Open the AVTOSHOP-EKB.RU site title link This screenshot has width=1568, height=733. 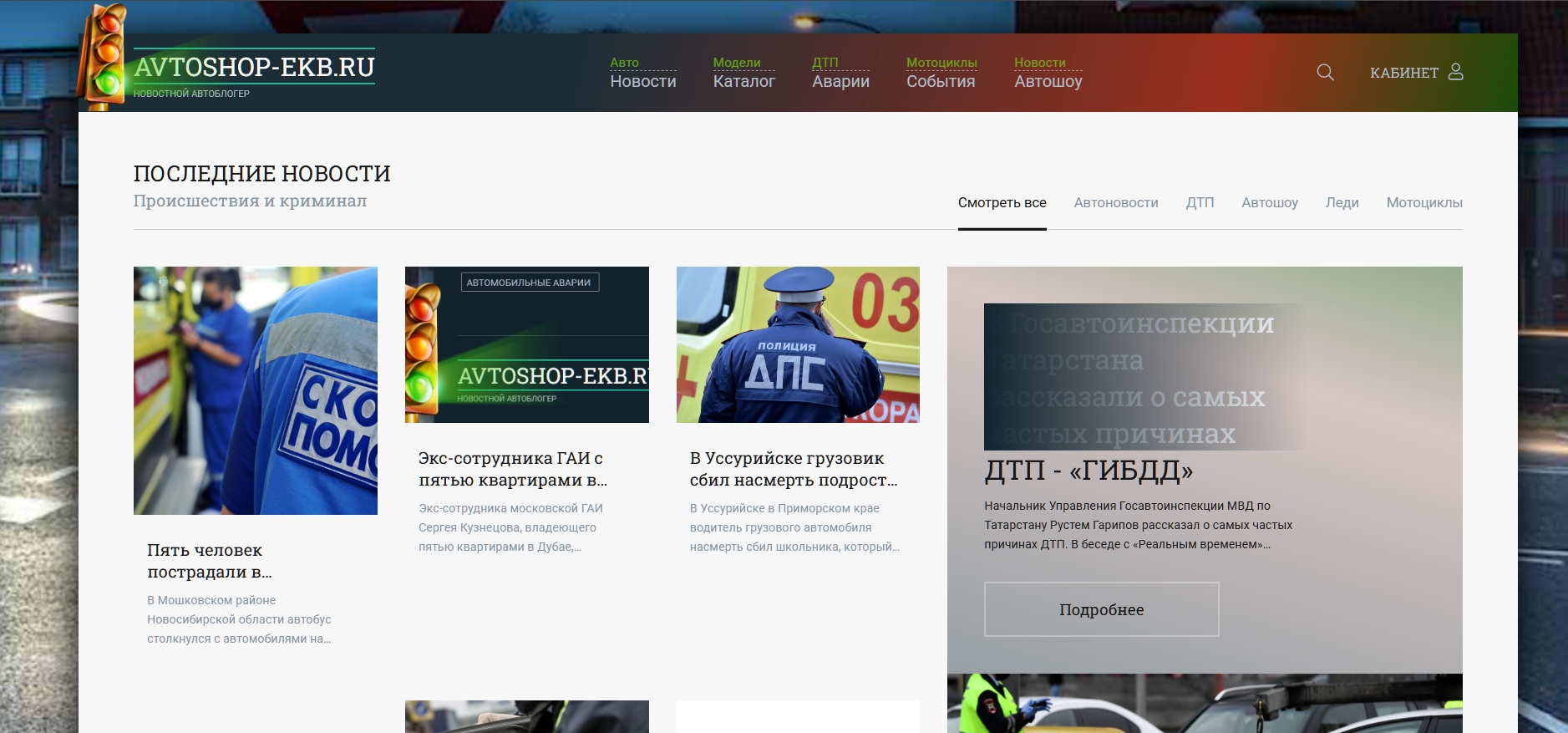(254, 67)
